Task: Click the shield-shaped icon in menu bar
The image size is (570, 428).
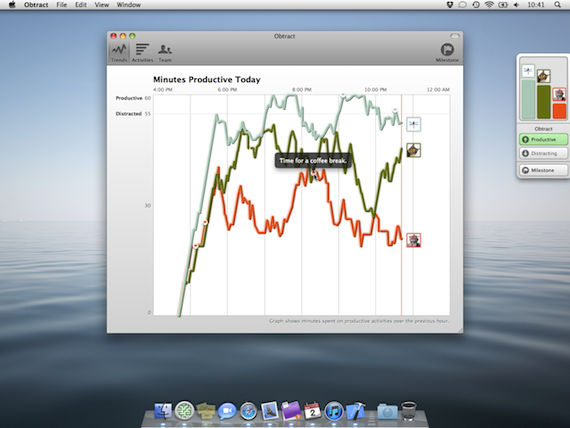Action: [450, 5]
